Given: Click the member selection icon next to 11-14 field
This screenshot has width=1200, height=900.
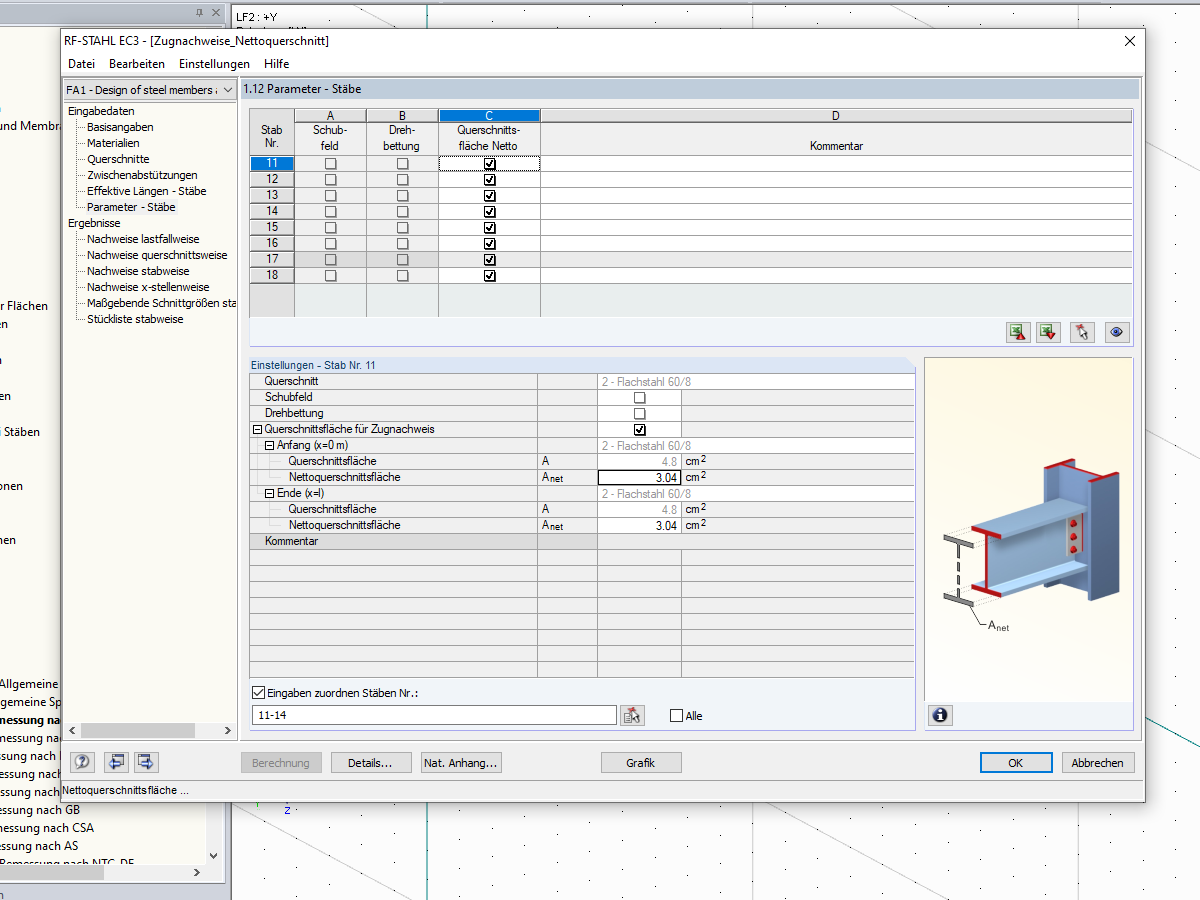Looking at the screenshot, I should (x=632, y=715).
